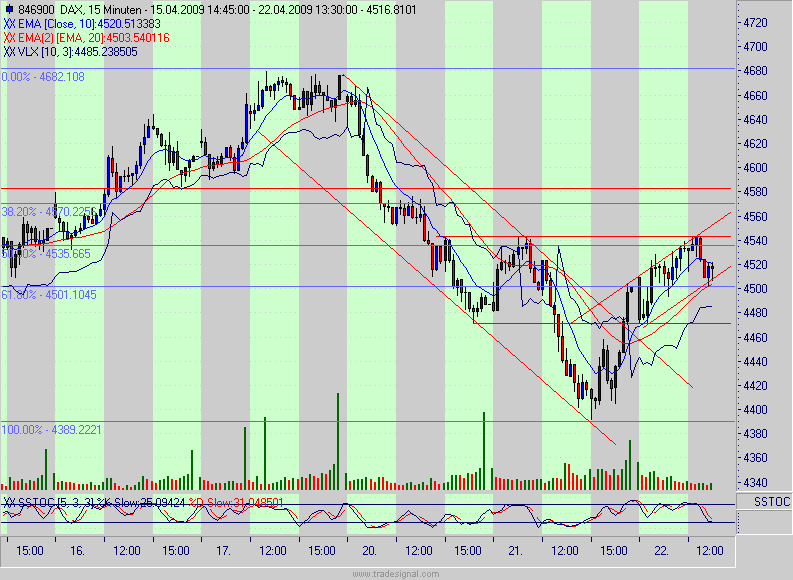Click the 38.20% Fibonacci retracement label
The height and width of the screenshot is (580, 793).
click(x=49, y=212)
